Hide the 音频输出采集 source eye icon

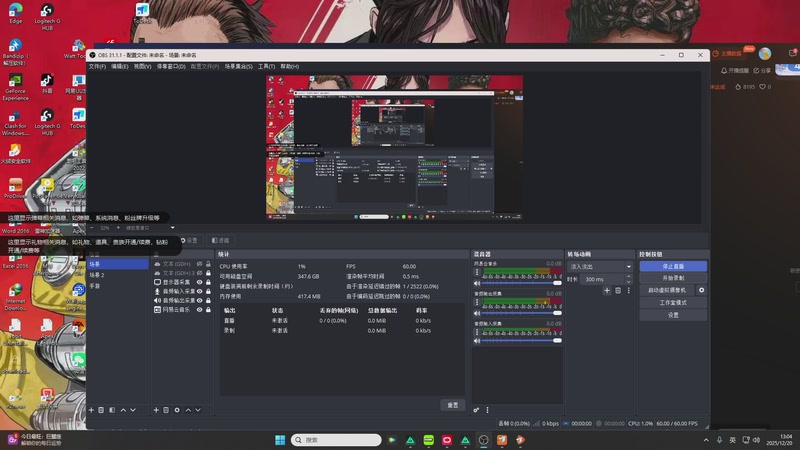click(x=199, y=301)
